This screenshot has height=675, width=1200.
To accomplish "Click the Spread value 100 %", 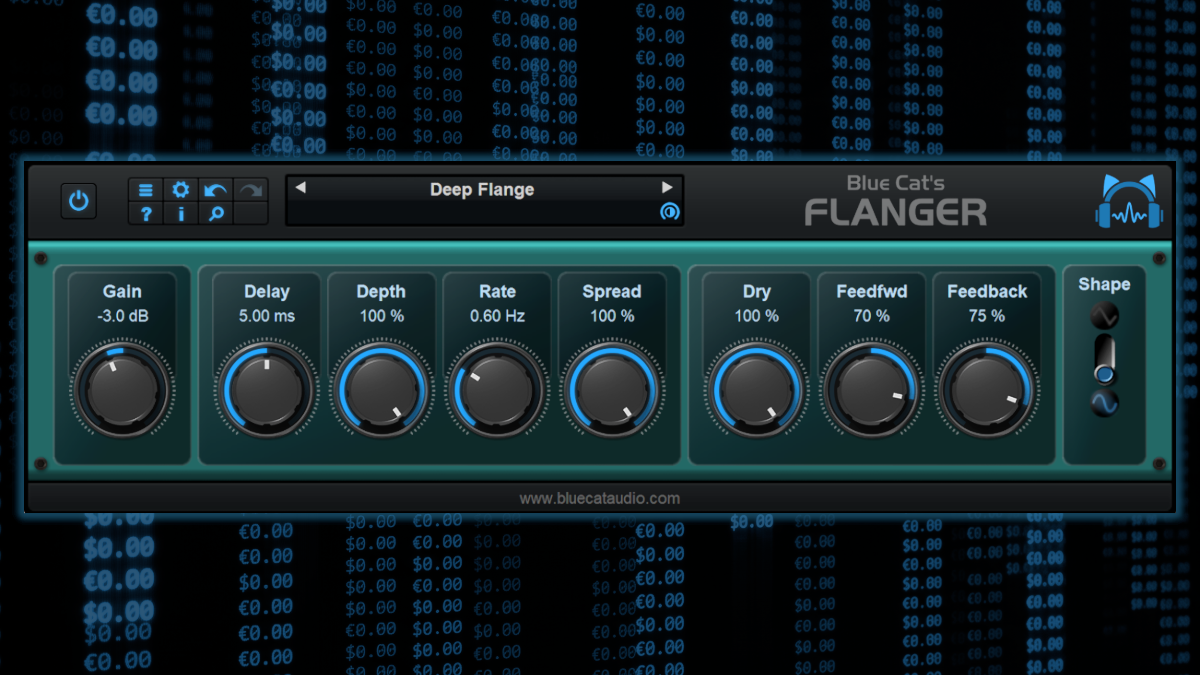I will (x=612, y=316).
